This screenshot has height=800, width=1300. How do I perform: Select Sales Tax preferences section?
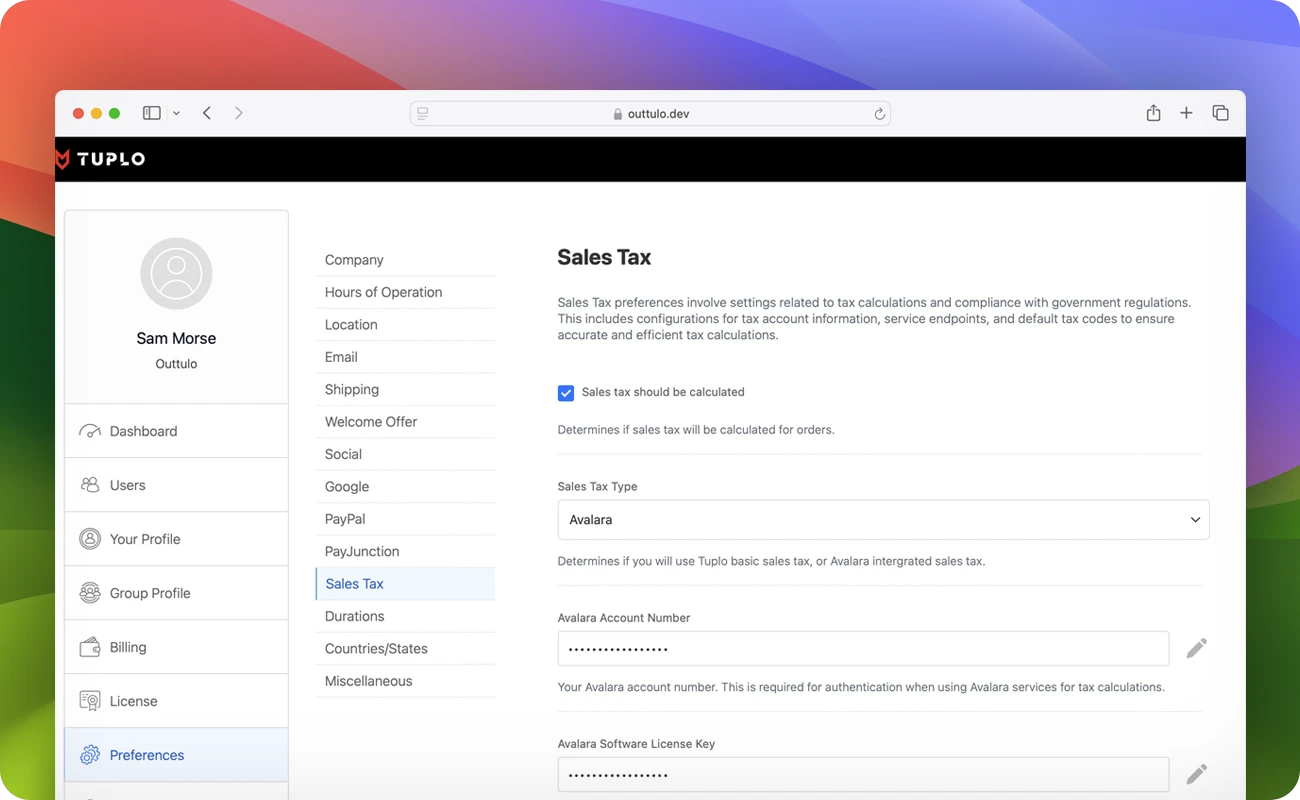(405, 584)
